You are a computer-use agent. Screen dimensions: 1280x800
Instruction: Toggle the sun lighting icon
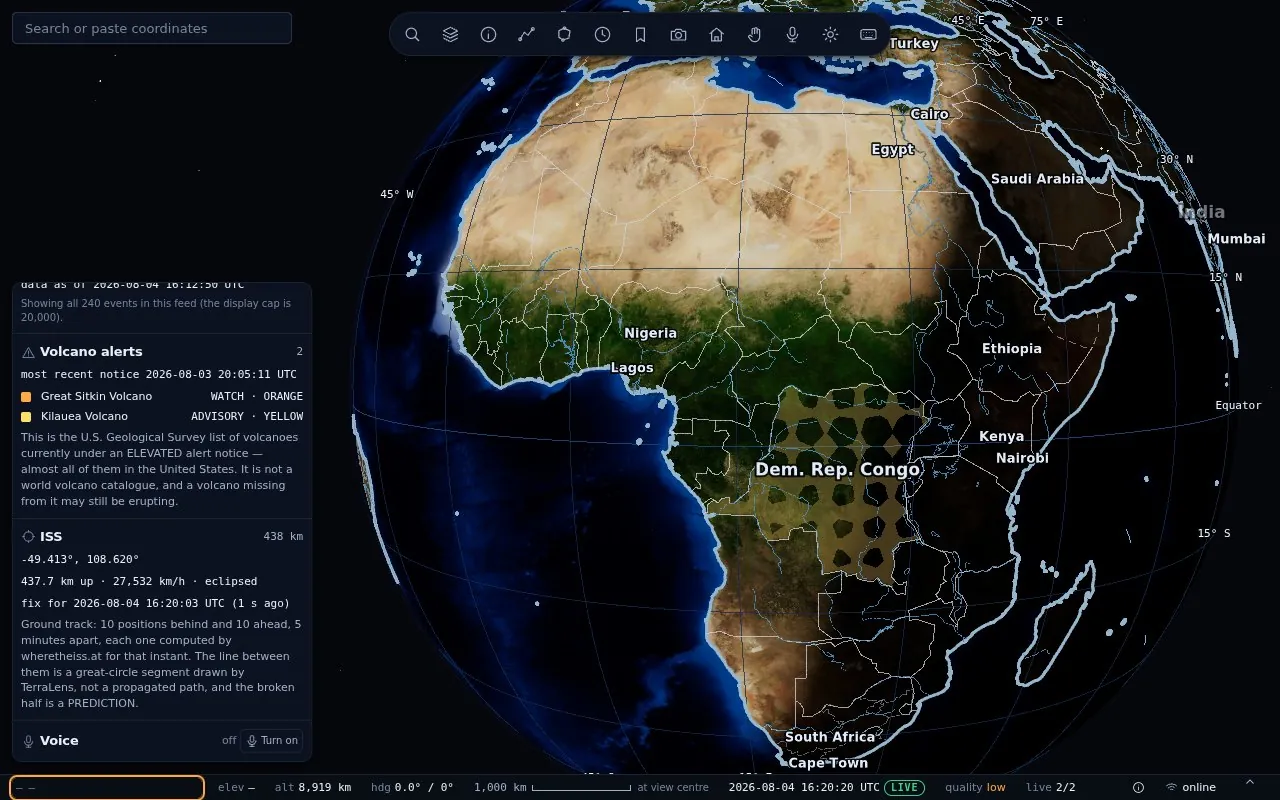[x=830, y=34]
